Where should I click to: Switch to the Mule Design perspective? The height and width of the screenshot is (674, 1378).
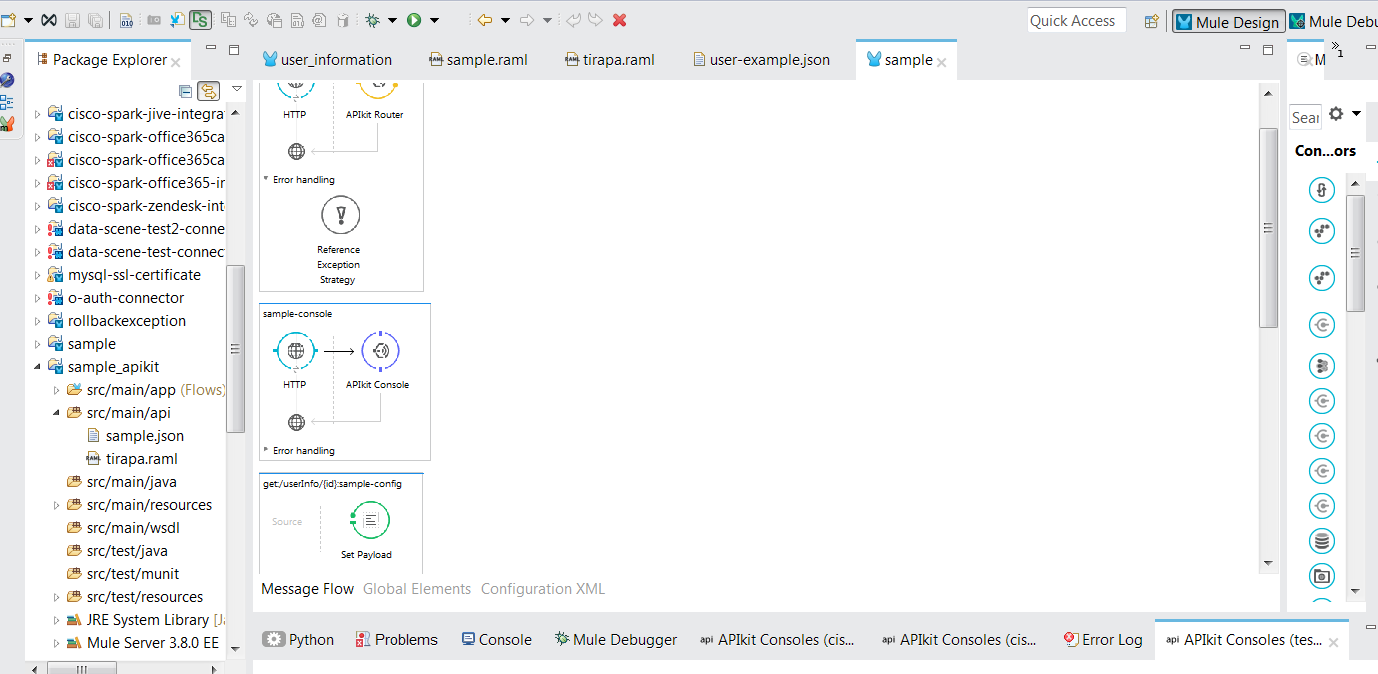[1227, 22]
